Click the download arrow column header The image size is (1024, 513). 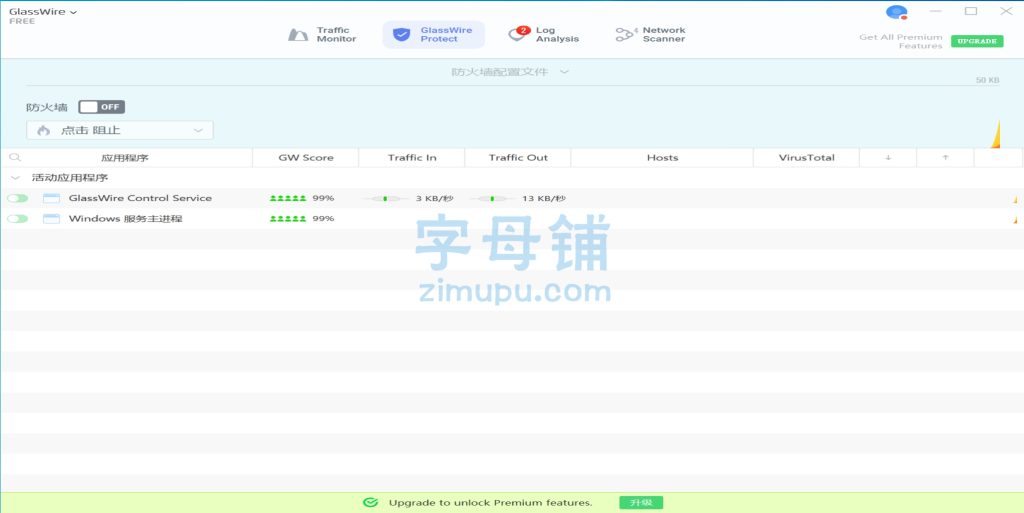888,157
